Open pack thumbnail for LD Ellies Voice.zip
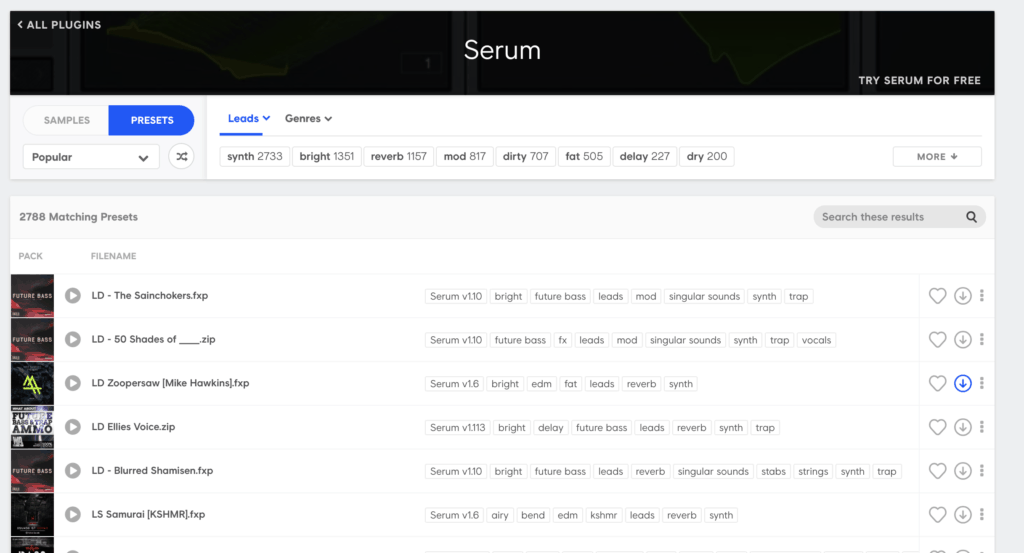 pos(32,427)
